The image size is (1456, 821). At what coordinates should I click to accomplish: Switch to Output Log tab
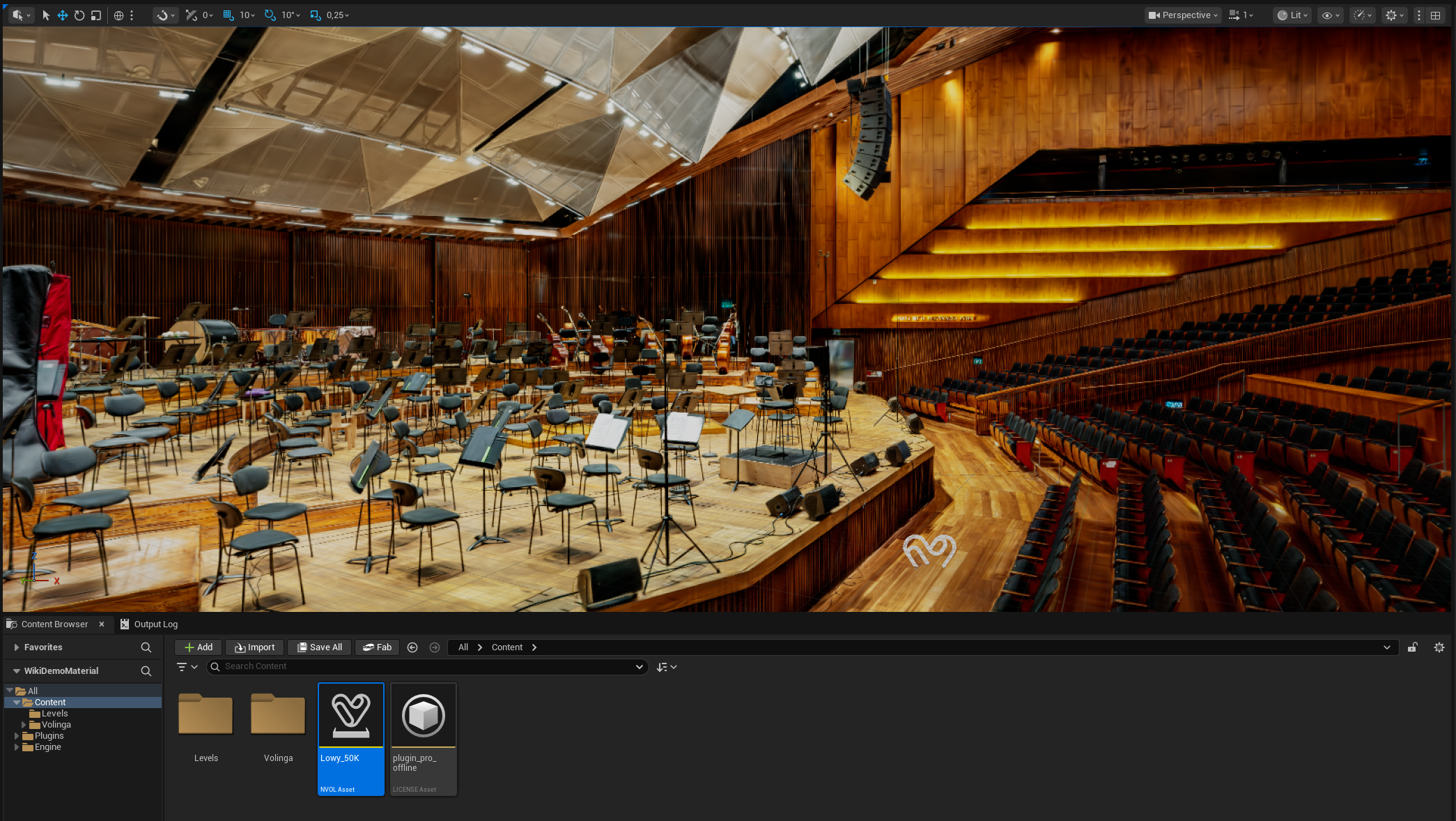click(x=149, y=624)
